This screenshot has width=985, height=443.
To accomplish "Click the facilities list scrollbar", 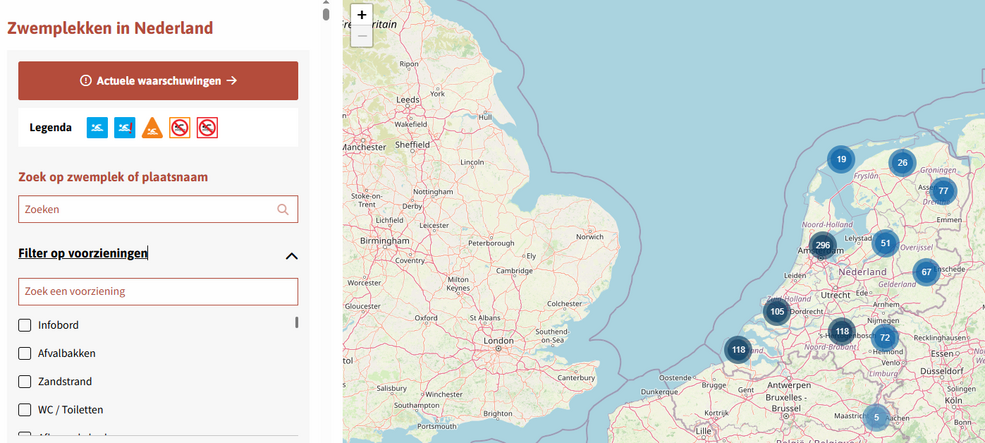I will (296, 323).
